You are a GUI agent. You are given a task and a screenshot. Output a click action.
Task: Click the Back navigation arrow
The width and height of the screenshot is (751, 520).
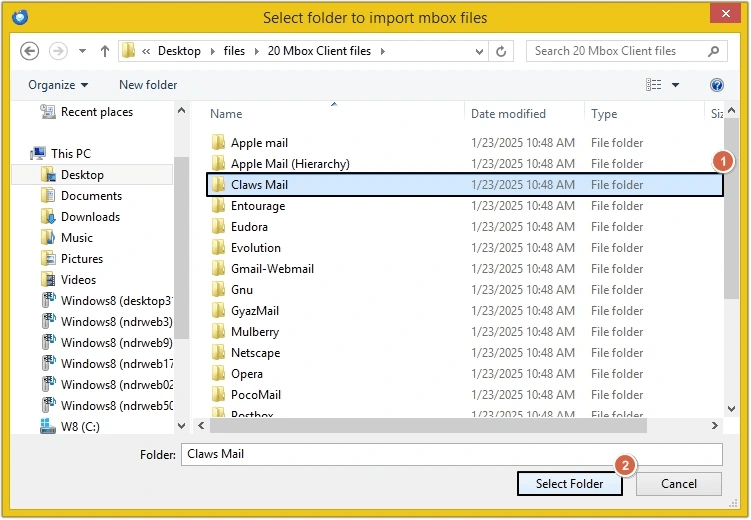tap(29, 51)
